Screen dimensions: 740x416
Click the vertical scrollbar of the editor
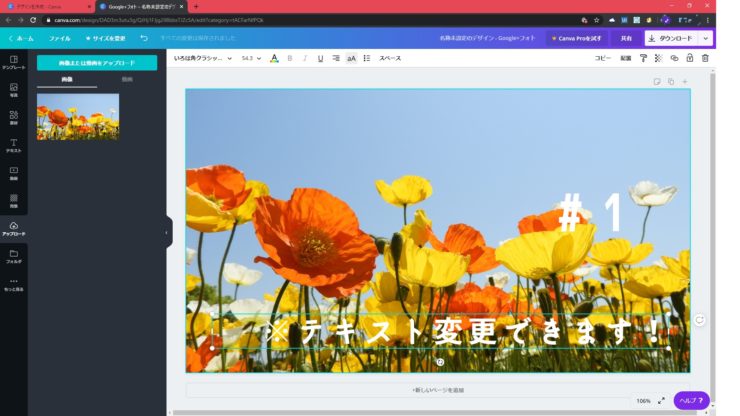[x=713, y=236]
